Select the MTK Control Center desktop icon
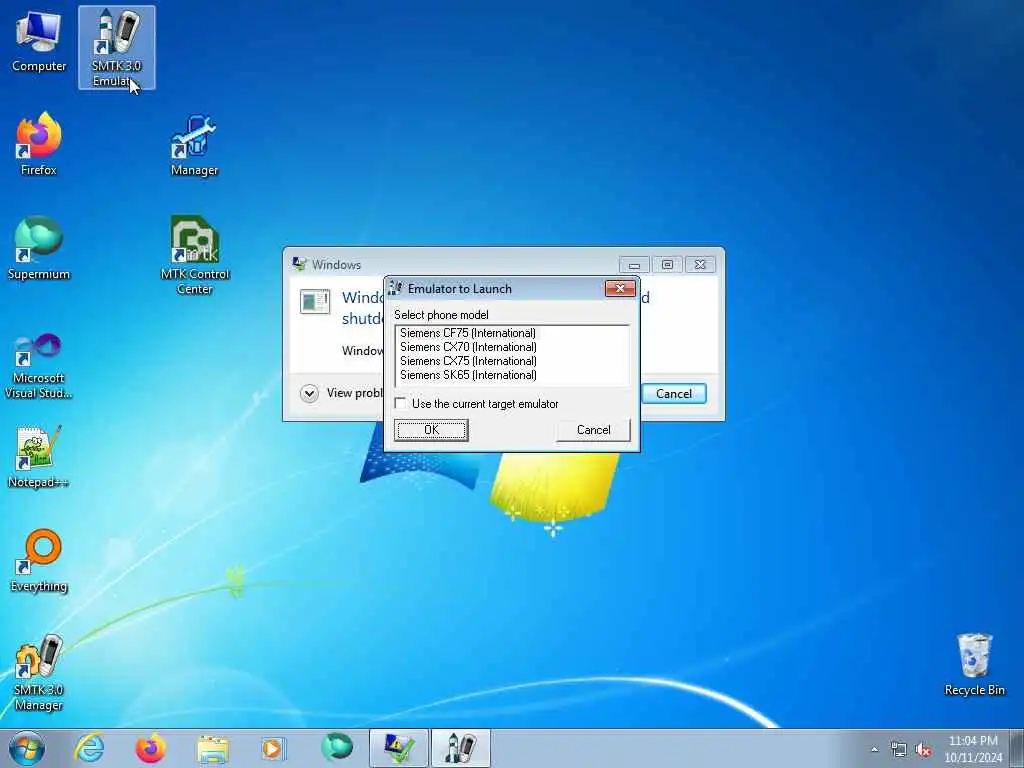The image size is (1024, 768). (x=195, y=255)
